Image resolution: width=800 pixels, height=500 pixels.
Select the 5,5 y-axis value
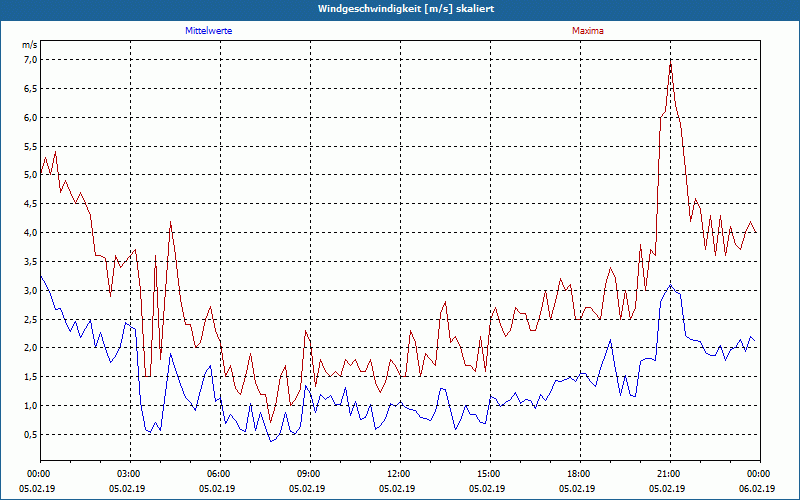coord(30,146)
